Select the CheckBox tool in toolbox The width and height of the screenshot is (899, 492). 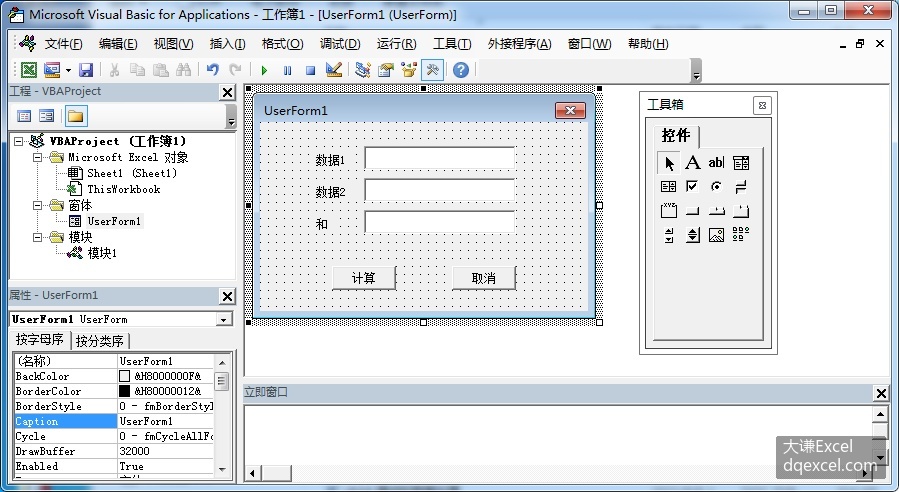(x=693, y=186)
